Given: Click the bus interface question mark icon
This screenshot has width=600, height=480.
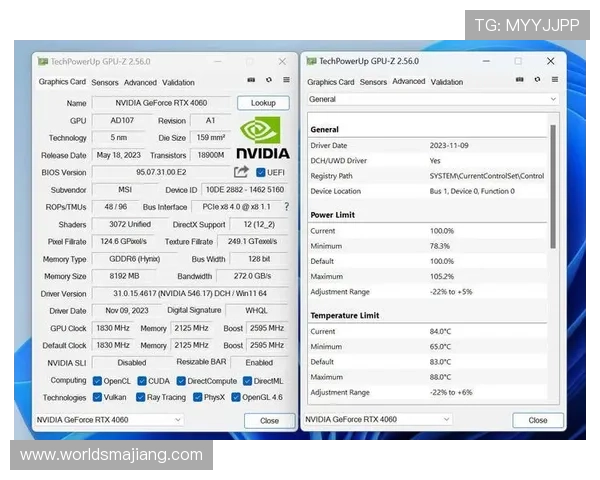Looking at the screenshot, I should 286,207.
